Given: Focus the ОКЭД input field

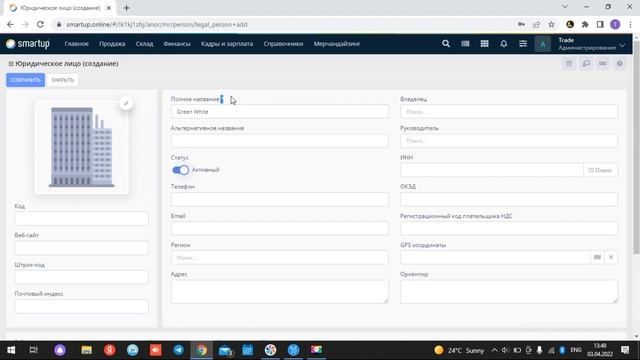Looking at the screenshot, I should (x=509, y=199).
